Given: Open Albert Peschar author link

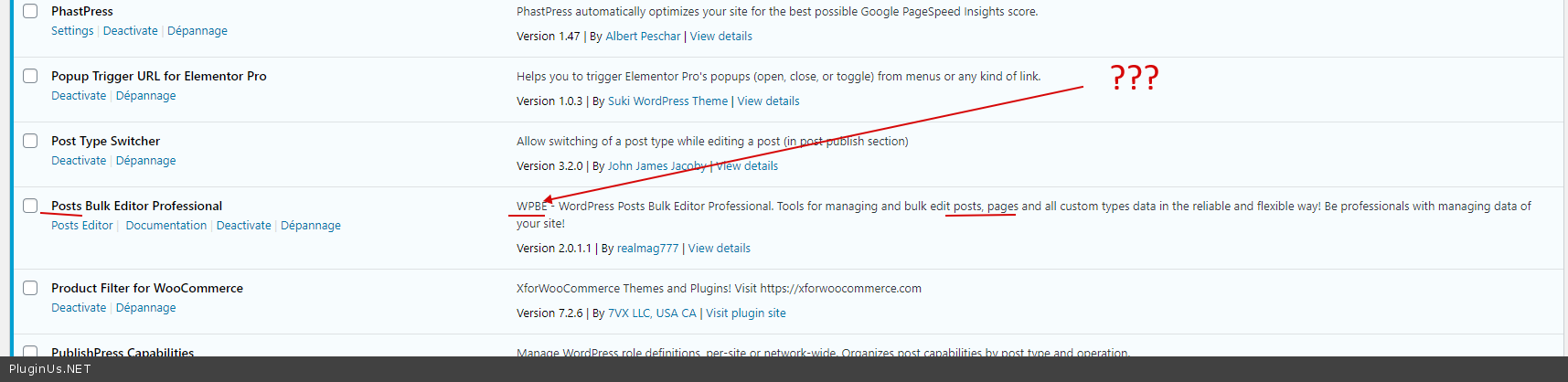Looking at the screenshot, I should (x=643, y=37).
